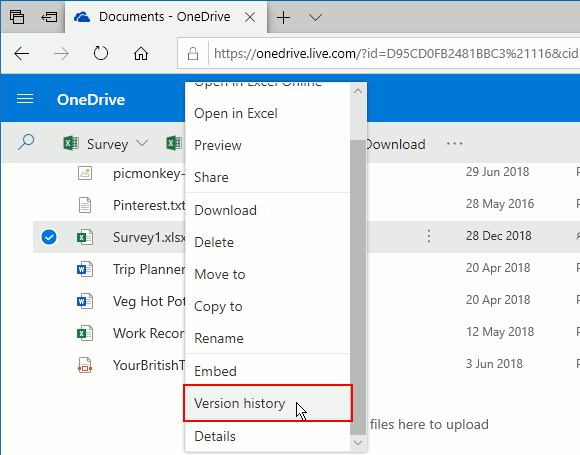Open the tabs you've set aside icon

pyautogui.click(x=17, y=17)
